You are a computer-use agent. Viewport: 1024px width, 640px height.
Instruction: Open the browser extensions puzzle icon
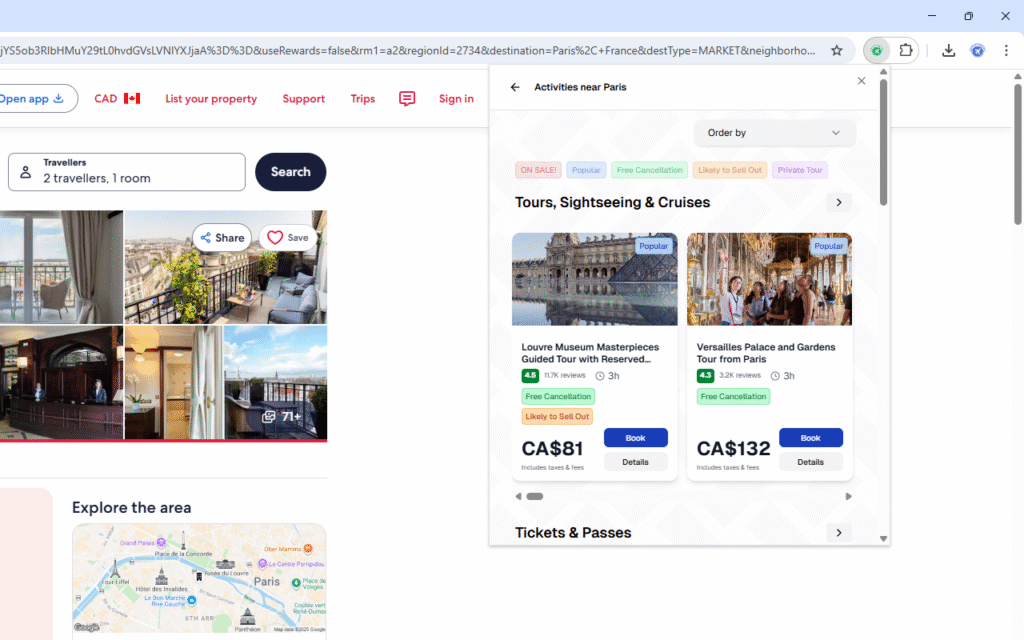click(x=906, y=50)
